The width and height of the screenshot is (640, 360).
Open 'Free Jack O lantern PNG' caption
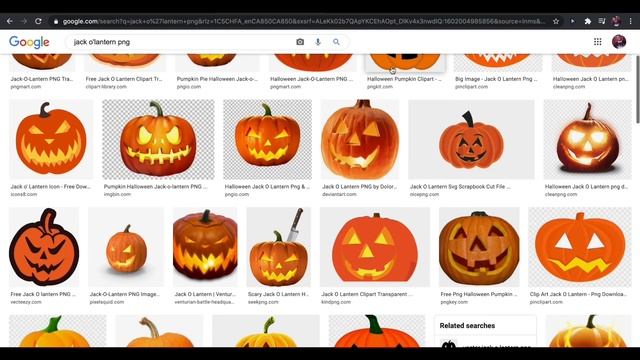[x=43, y=294]
